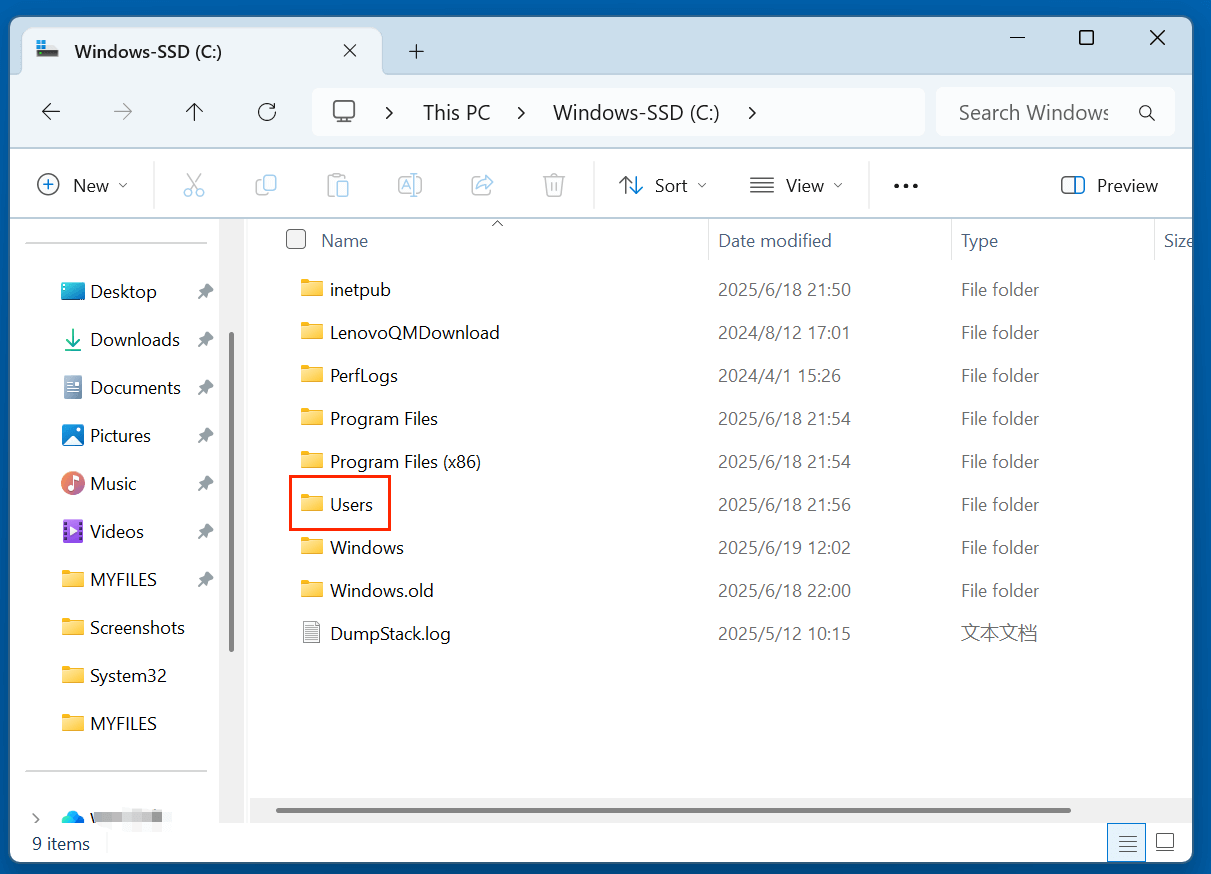Open the Downloads folder from the sidebar
This screenshot has width=1211, height=874.
pos(134,339)
